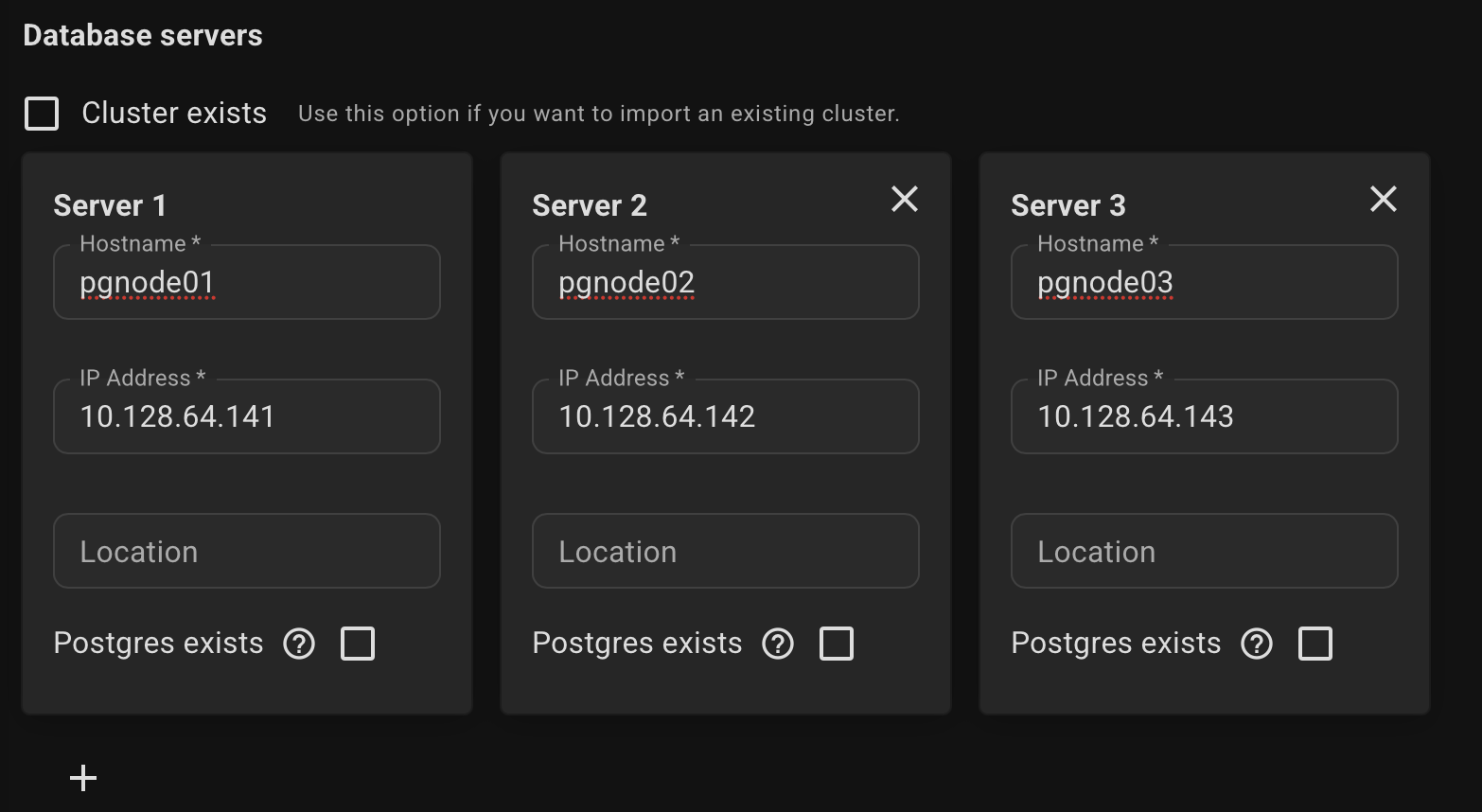Screen dimensions: 1482x812
Task: Focus the Location field on Server 1
Action: pos(246,551)
